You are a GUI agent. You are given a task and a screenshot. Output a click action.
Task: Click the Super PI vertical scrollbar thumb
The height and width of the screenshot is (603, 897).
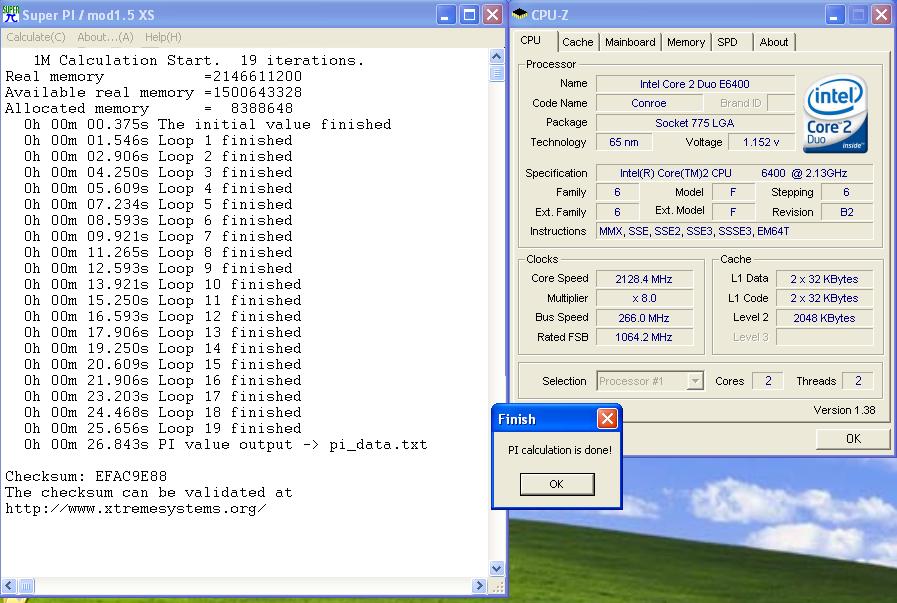(x=497, y=73)
